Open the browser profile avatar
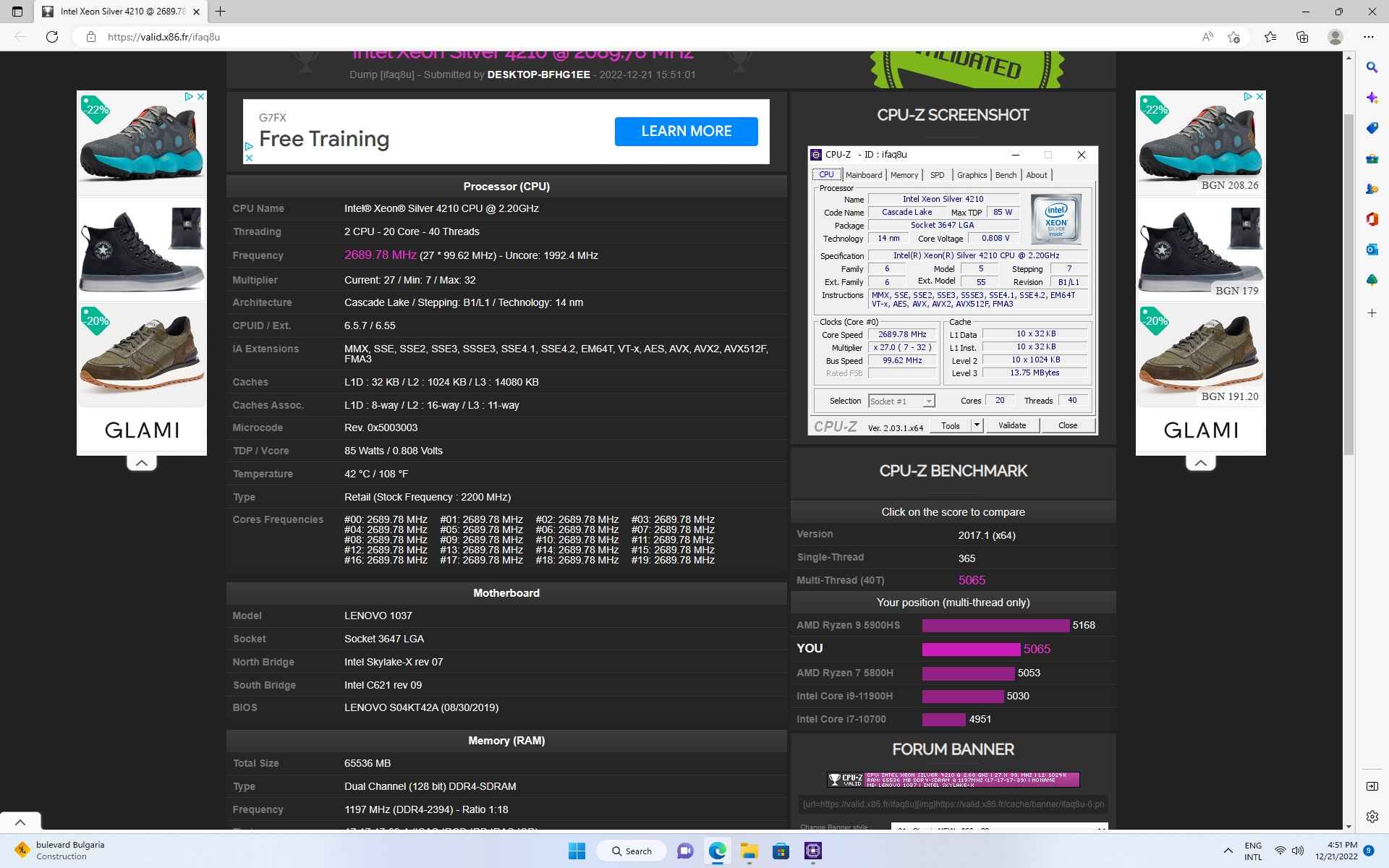Image resolution: width=1389 pixels, height=868 pixels. coord(1335,37)
